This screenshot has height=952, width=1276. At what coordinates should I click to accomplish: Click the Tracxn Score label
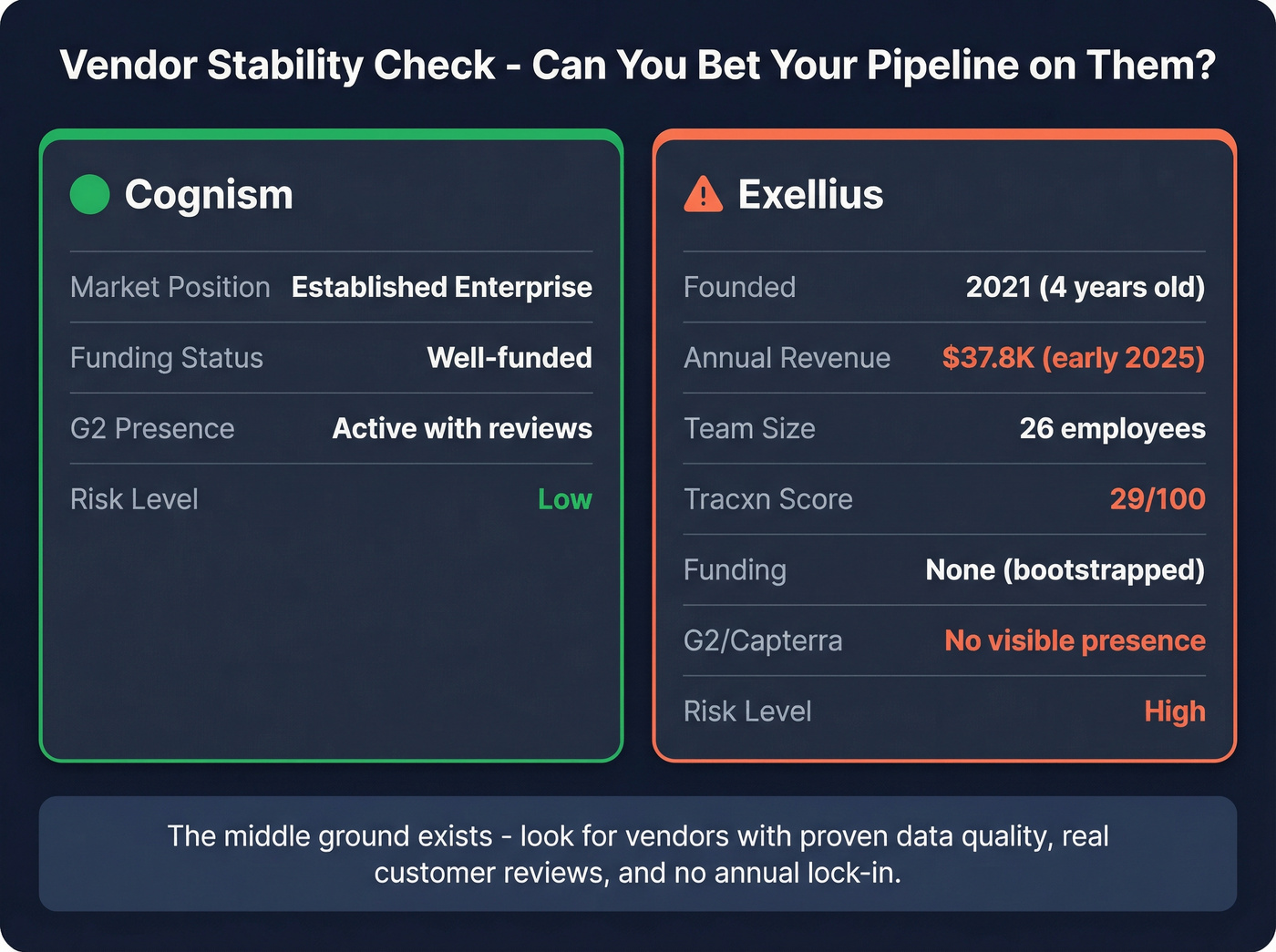768,499
